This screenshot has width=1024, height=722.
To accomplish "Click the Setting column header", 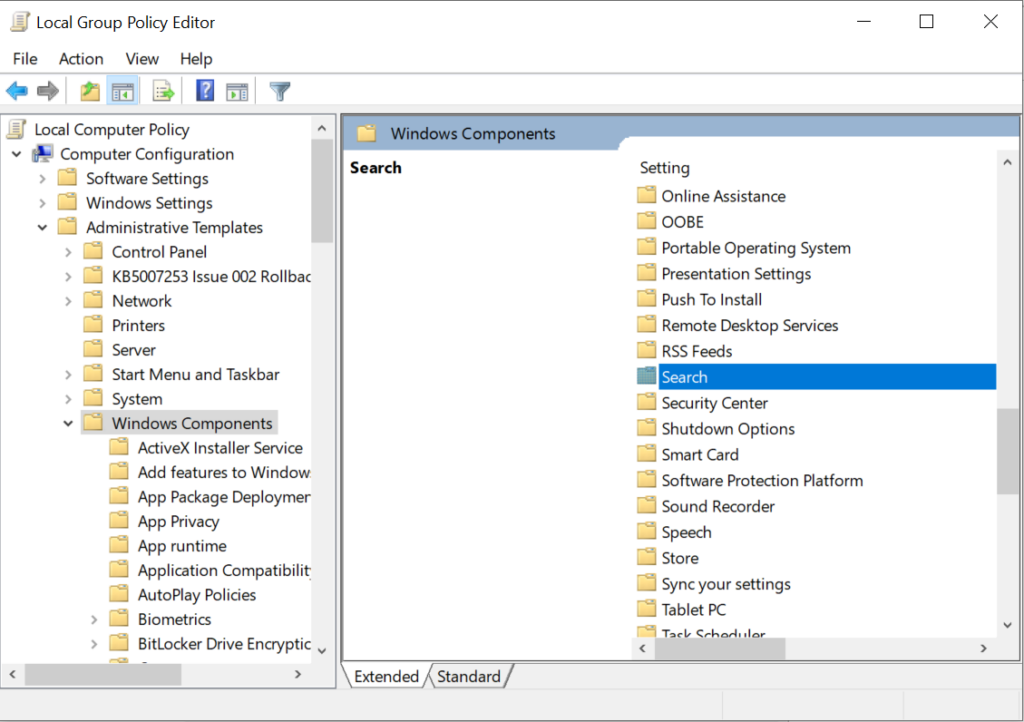I will pyautogui.click(x=665, y=168).
